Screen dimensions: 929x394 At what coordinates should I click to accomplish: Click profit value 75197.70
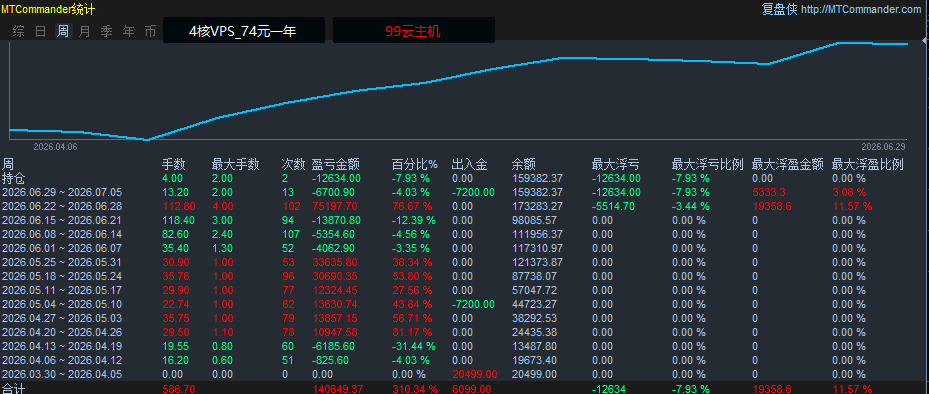(x=334, y=206)
